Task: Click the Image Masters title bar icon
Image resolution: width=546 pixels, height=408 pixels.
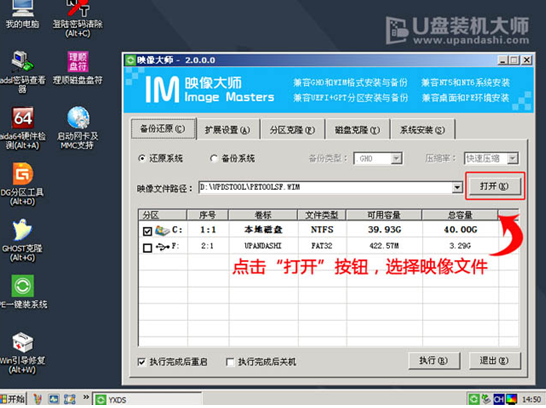Action: coord(130,60)
